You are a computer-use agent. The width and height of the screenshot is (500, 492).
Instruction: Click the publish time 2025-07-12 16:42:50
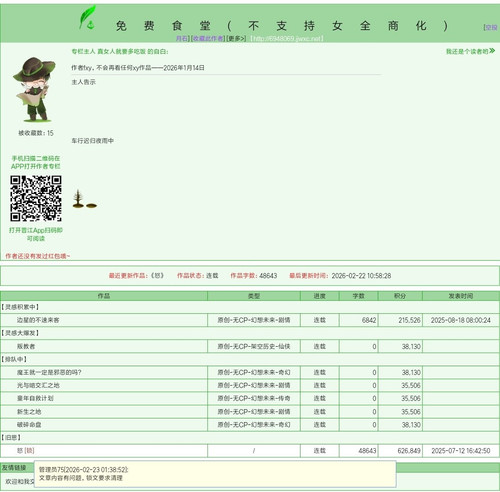click(x=461, y=451)
